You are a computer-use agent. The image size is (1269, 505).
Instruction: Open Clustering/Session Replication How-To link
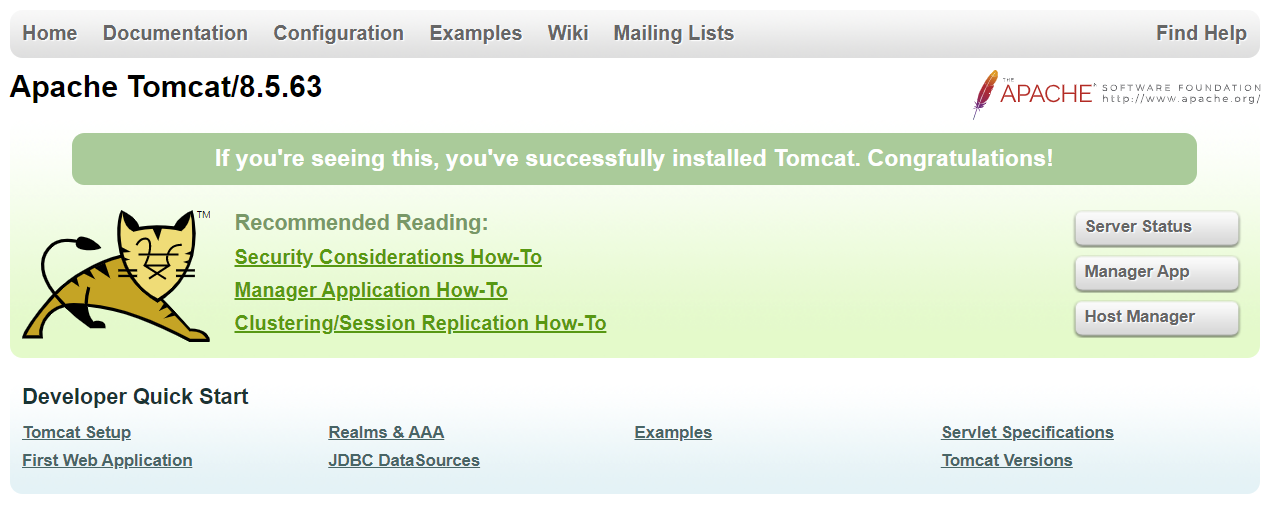pyautogui.click(x=421, y=323)
